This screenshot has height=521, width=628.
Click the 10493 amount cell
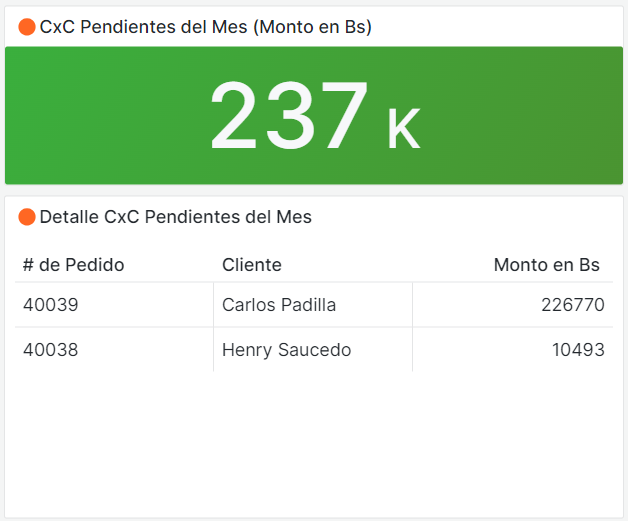(577, 350)
